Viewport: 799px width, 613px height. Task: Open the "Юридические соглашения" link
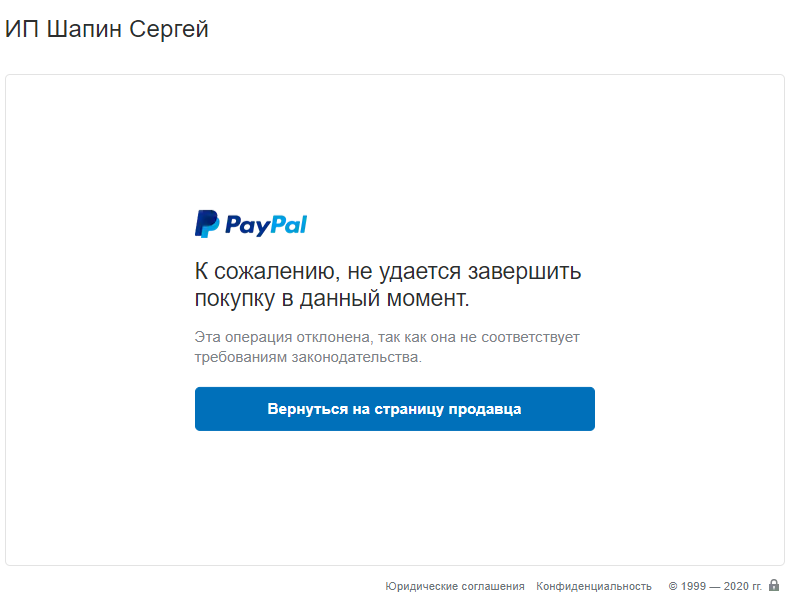(455, 587)
